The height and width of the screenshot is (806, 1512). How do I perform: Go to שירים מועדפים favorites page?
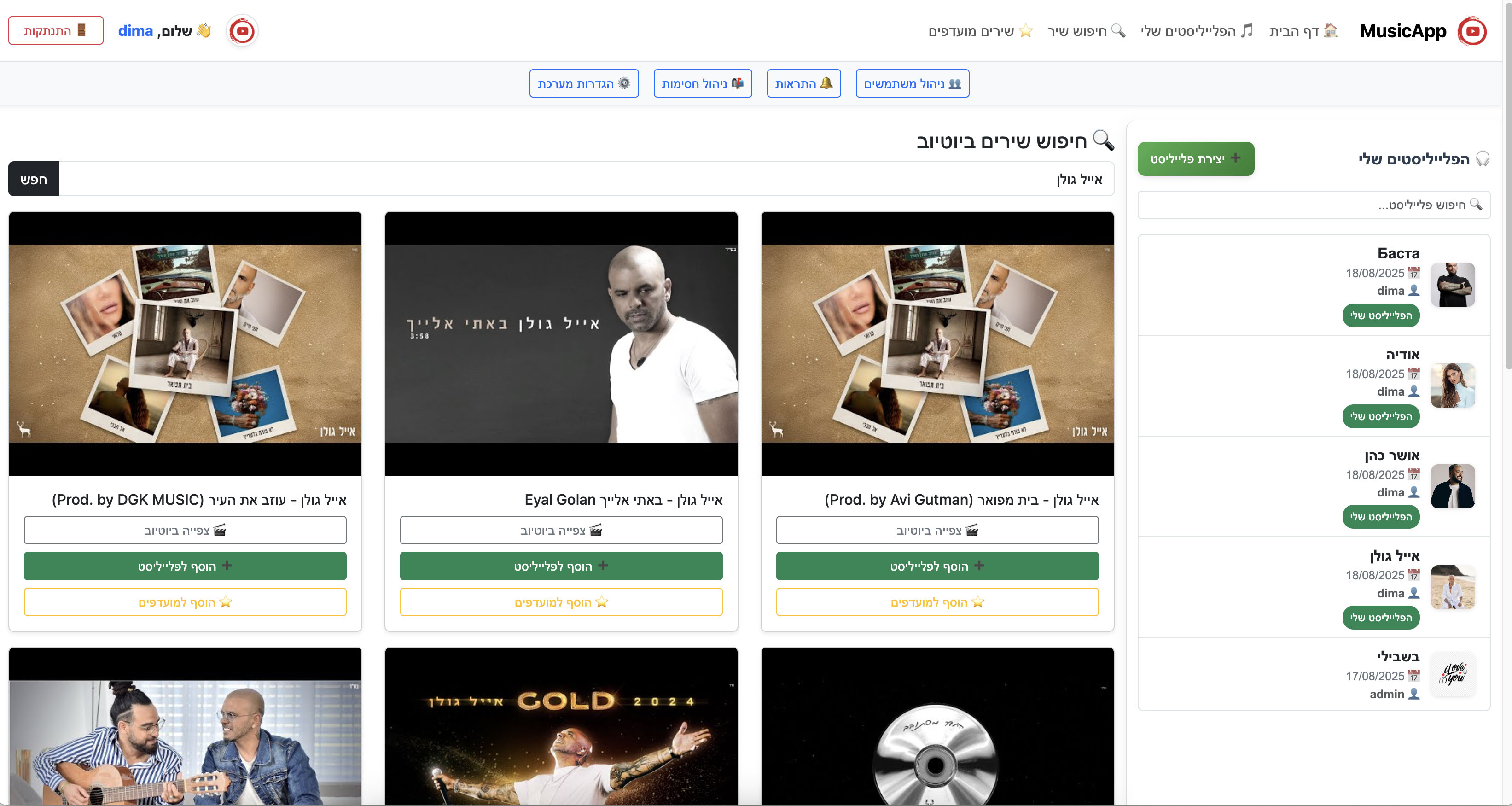click(980, 31)
